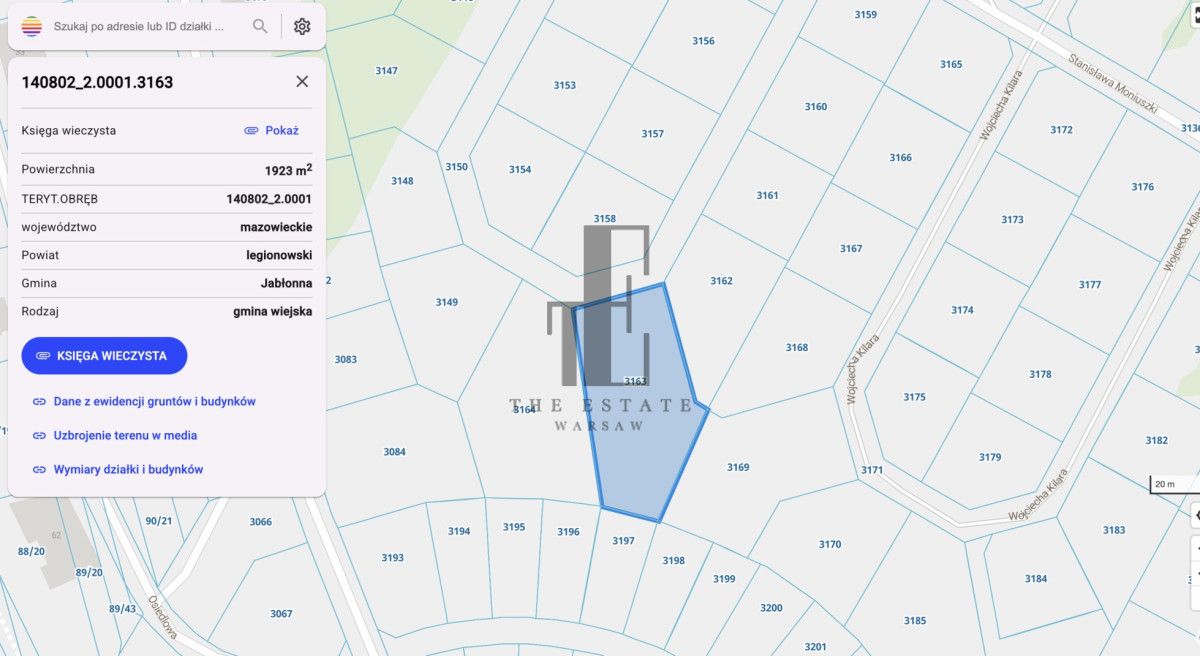Focus the address or parcel ID search field
This screenshot has width=1200, height=656.
click(140, 26)
